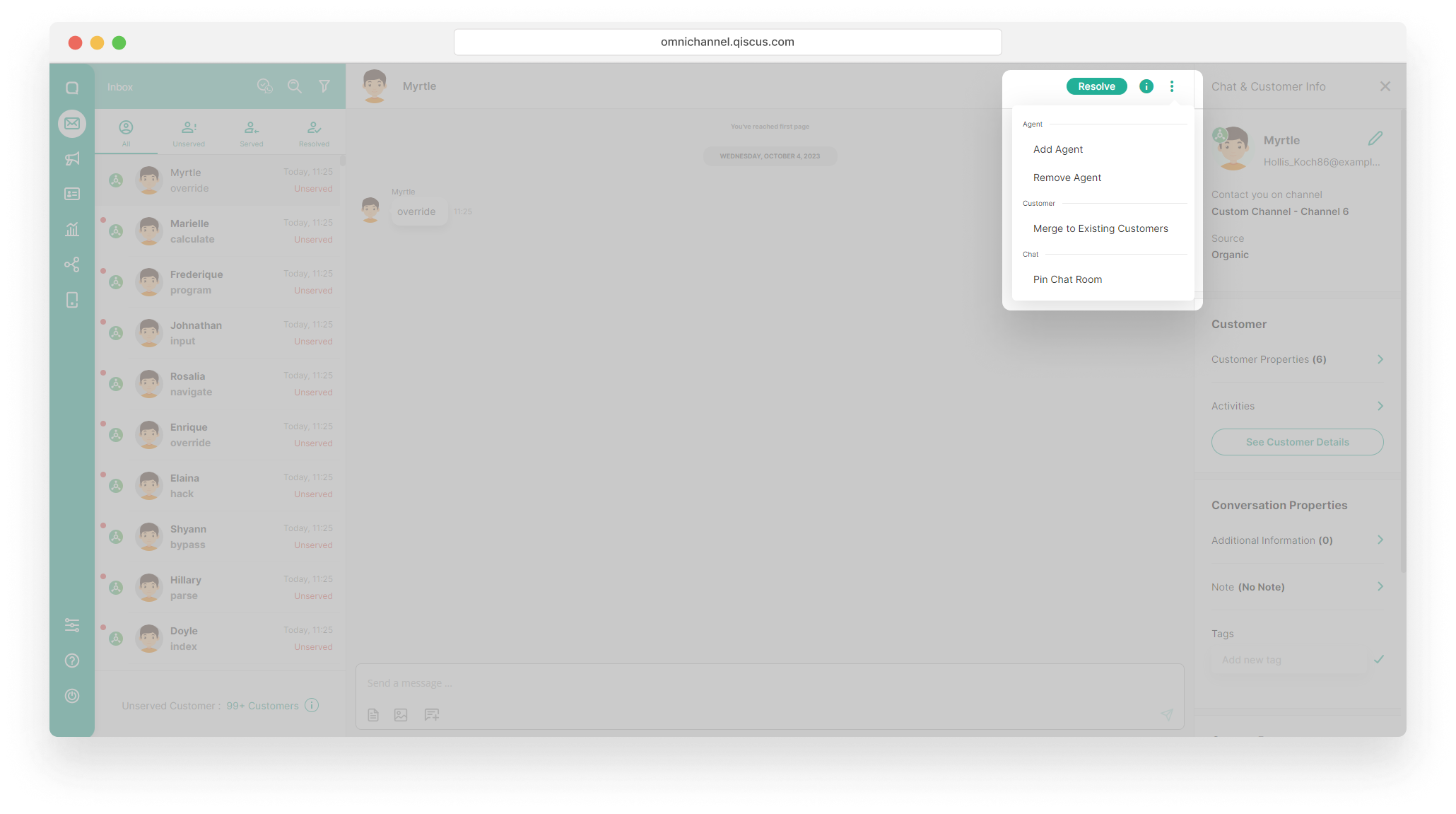Confirm new tag with checkmark icon

pyautogui.click(x=1379, y=659)
